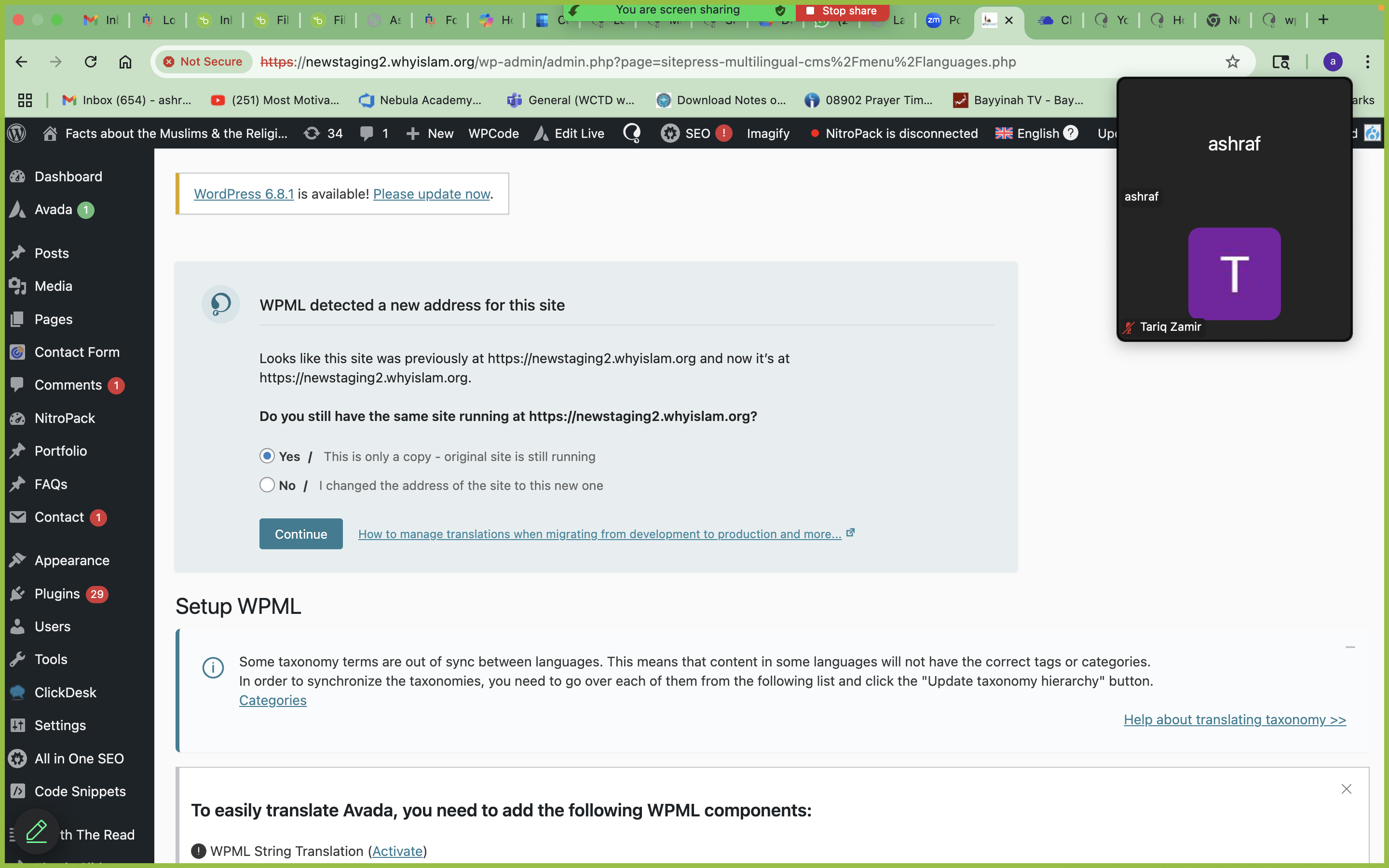The height and width of the screenshot is (868, 1389).
Task: Click the Continue button
Action: (x=301, y=534)
